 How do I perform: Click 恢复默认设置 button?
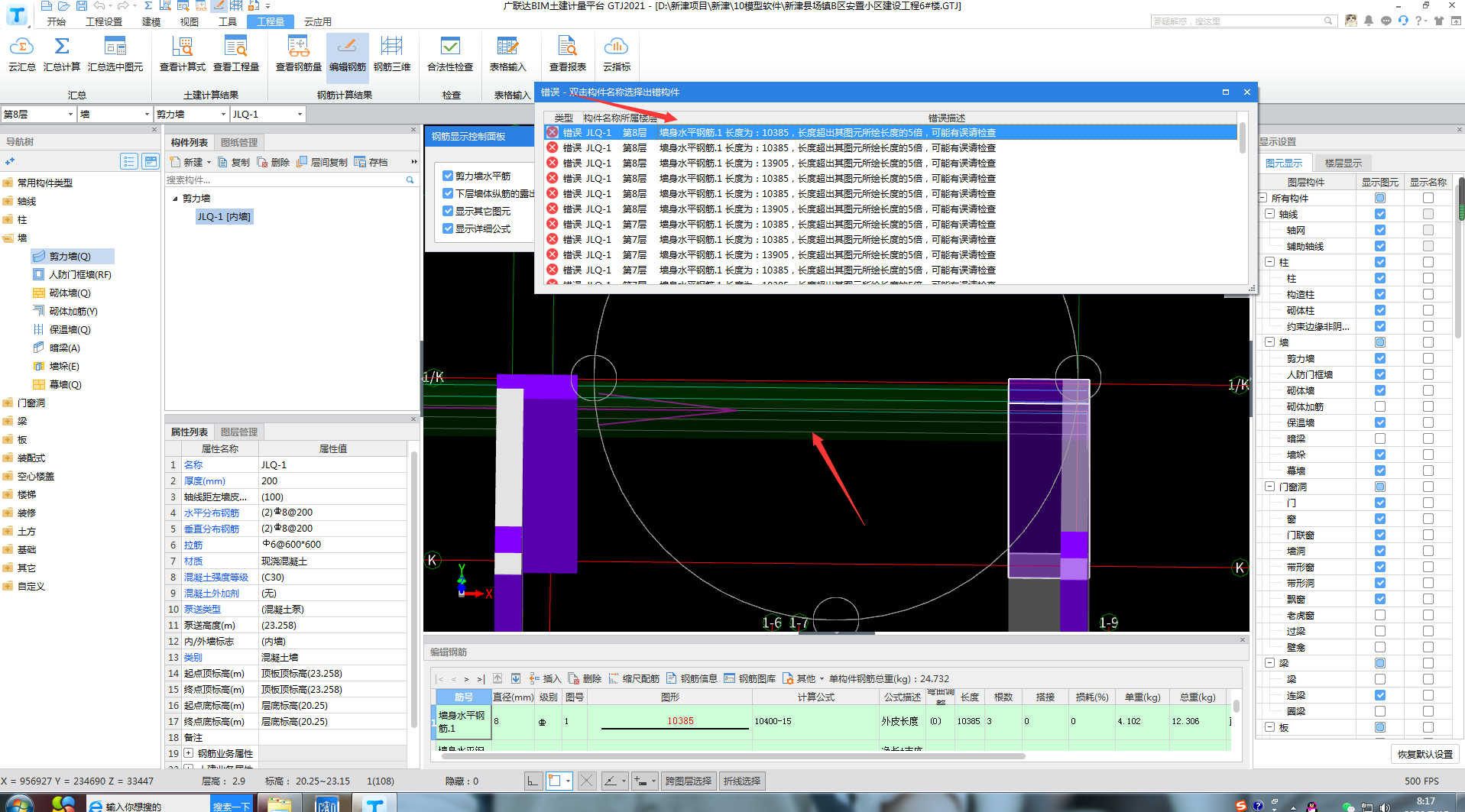[1425, 754]
